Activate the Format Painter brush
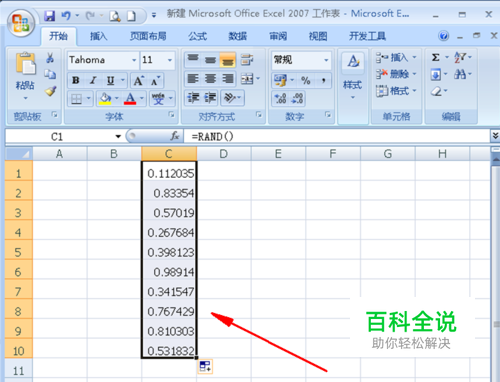The height and width of the screenshot is (382, 500). pyautogui.click(x=50, y=91)
